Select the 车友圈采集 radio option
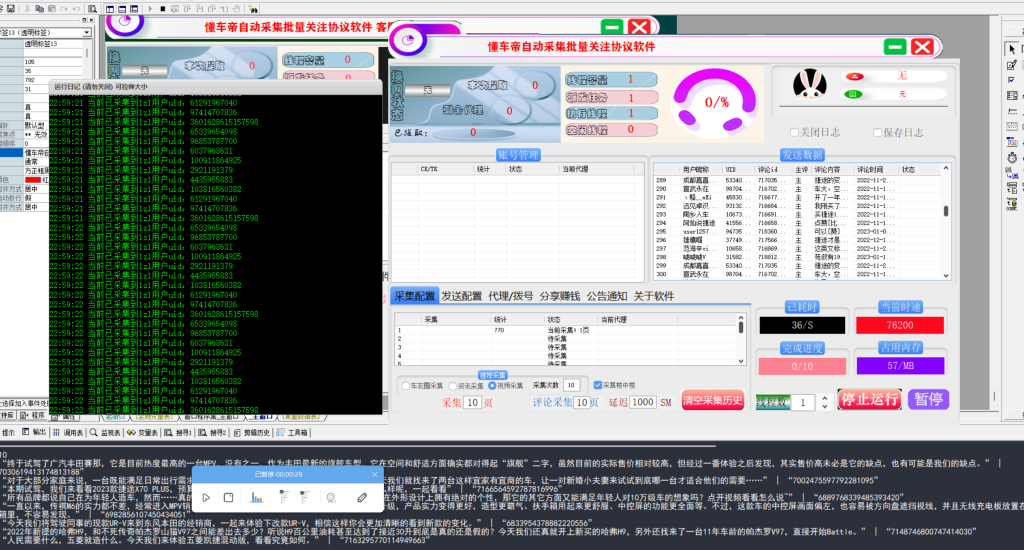The width and height of the screenshot is (1024, 550). 405,385
